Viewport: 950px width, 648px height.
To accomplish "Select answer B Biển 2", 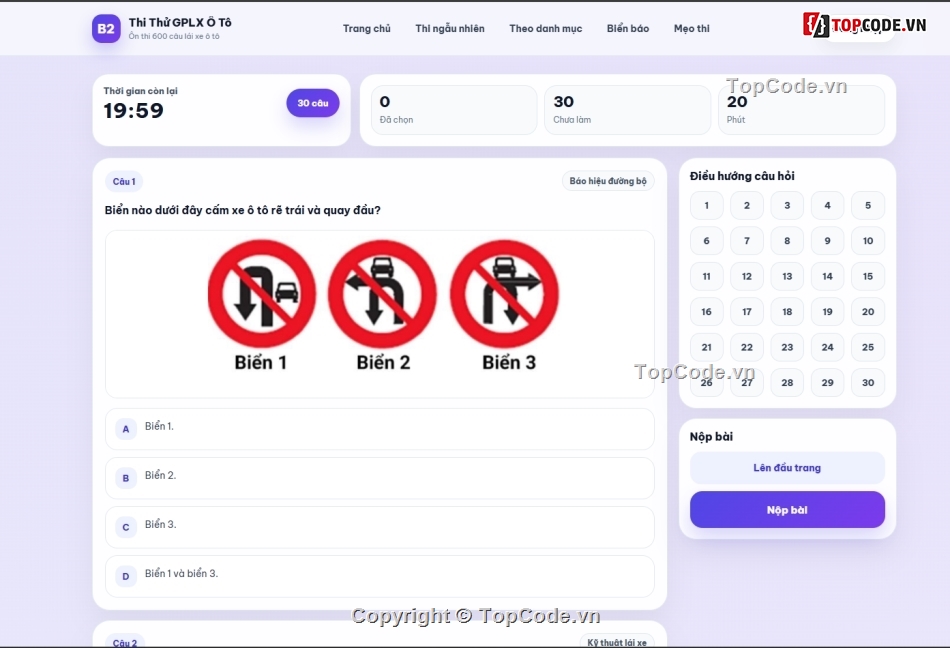I will click(380, 478).
